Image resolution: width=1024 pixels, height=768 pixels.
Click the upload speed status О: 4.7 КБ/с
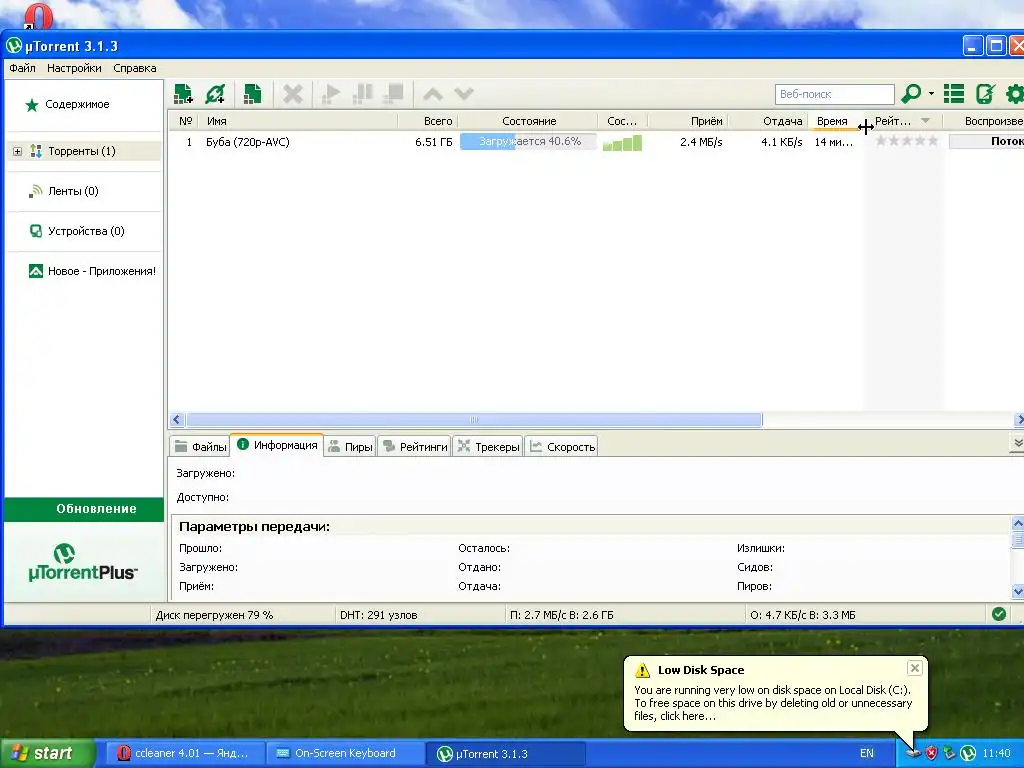coord(803,615)
